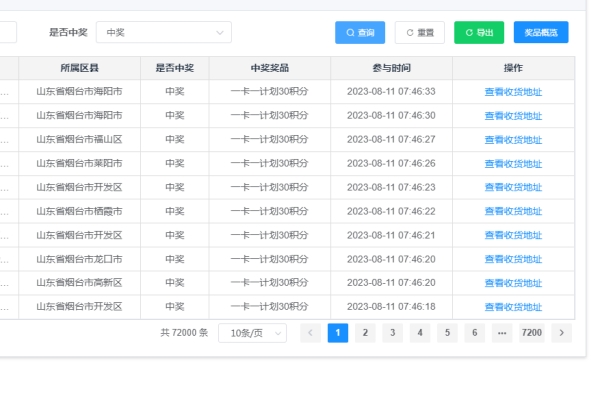The height and width of the screenshot is (394, 600).
Task: Click 中奖 status in 栖霞市 row
Action: click(174, 211)
